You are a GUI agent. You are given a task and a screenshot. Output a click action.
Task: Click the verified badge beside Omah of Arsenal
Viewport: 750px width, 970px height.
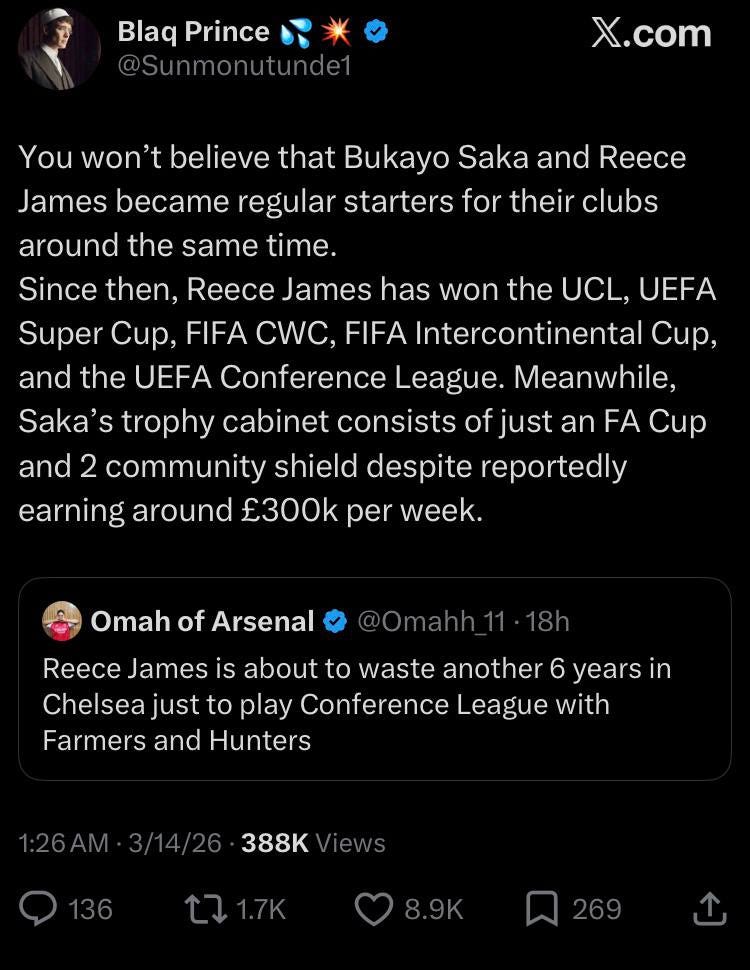335,621
